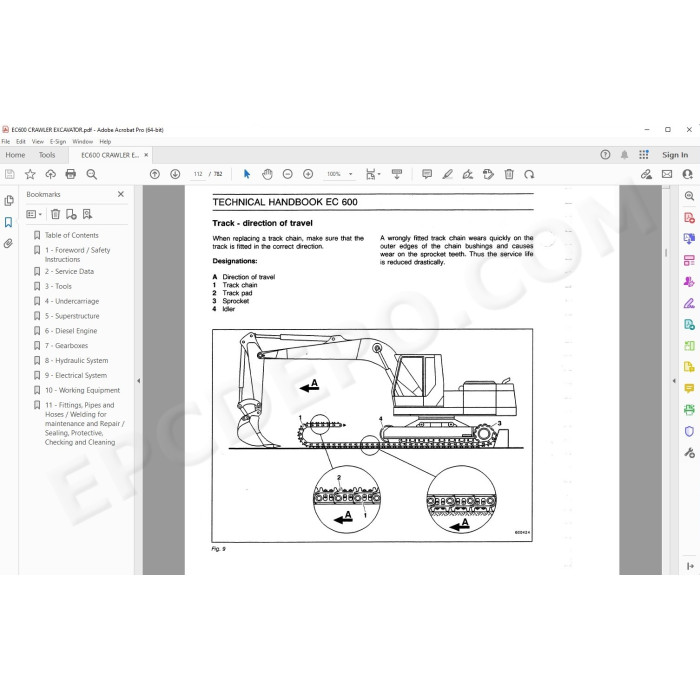Jump to bookmark 2 - Service Data

pyautogui.click(x=69, y=271)
